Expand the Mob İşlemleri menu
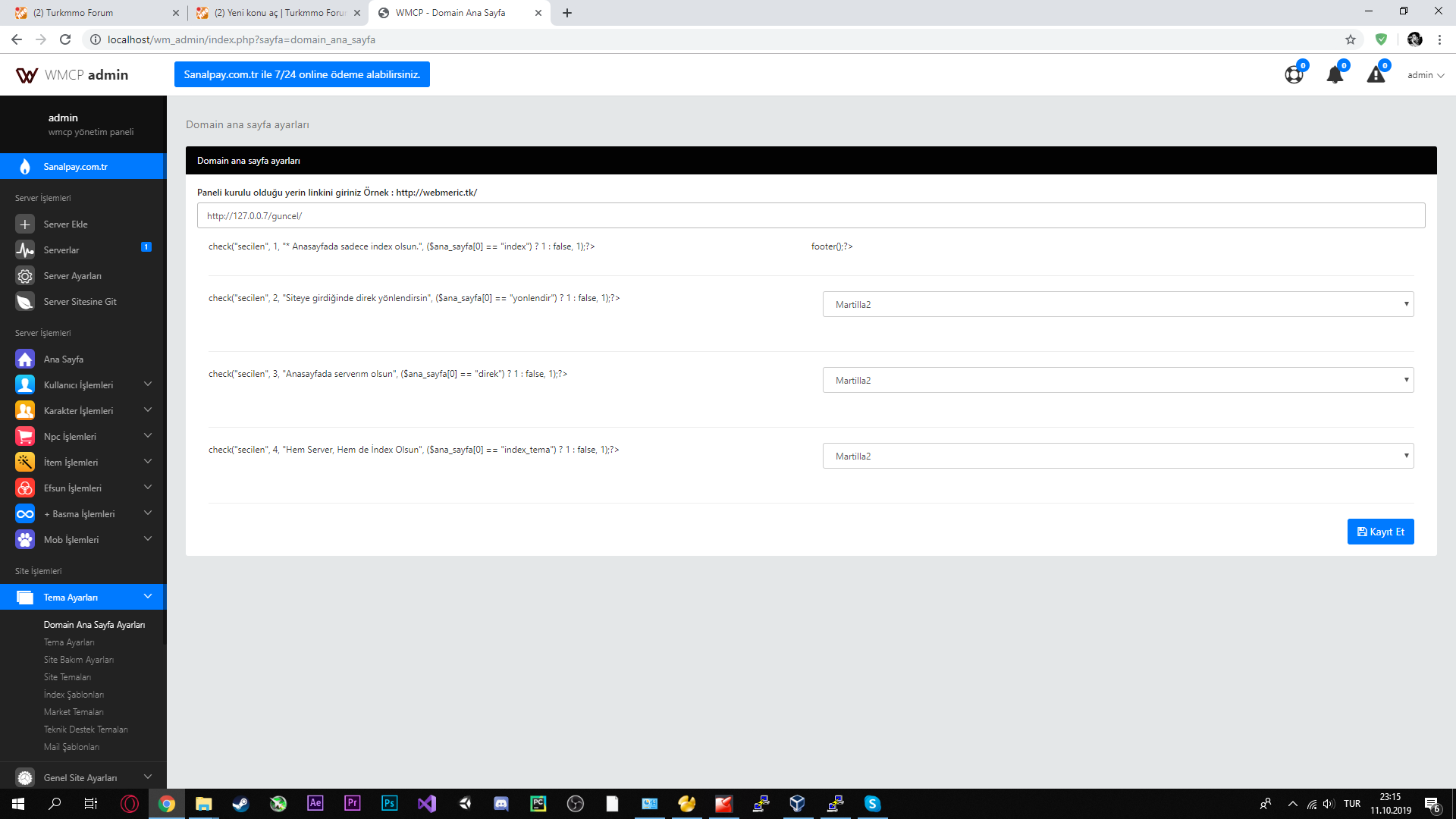 pyautogui.click(x=148, y=539)
